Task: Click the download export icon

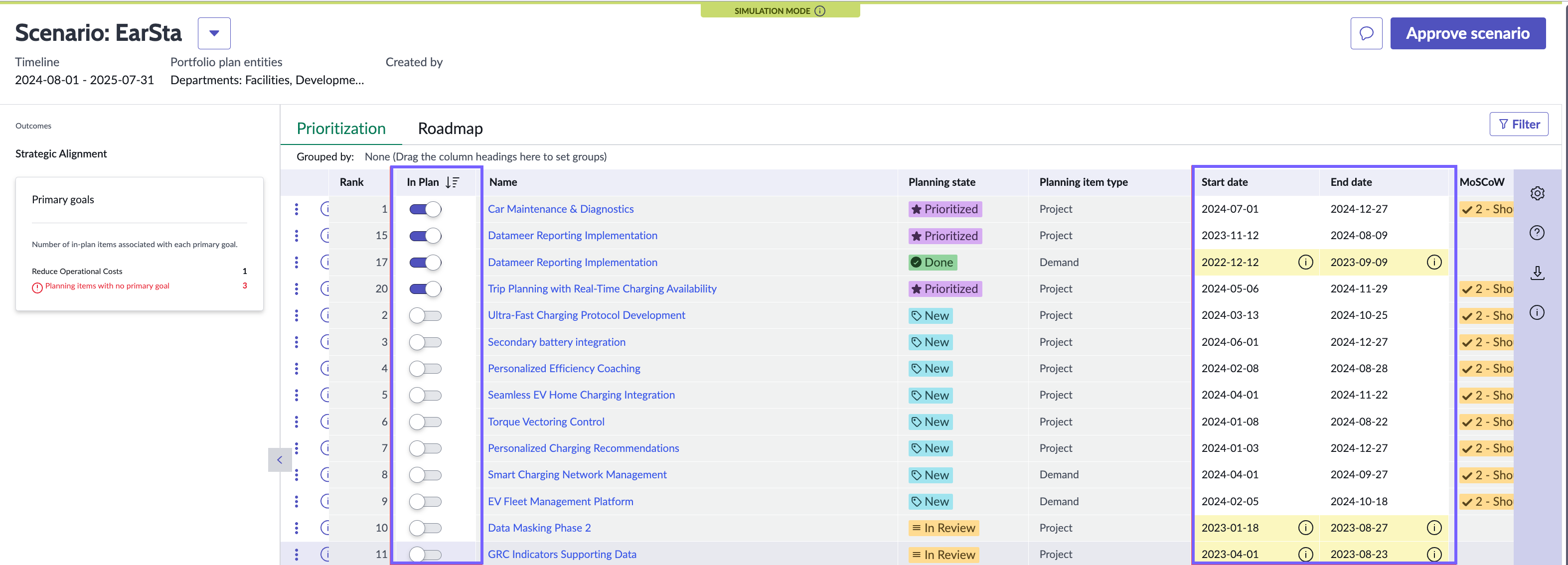Action: (1537, 273)
